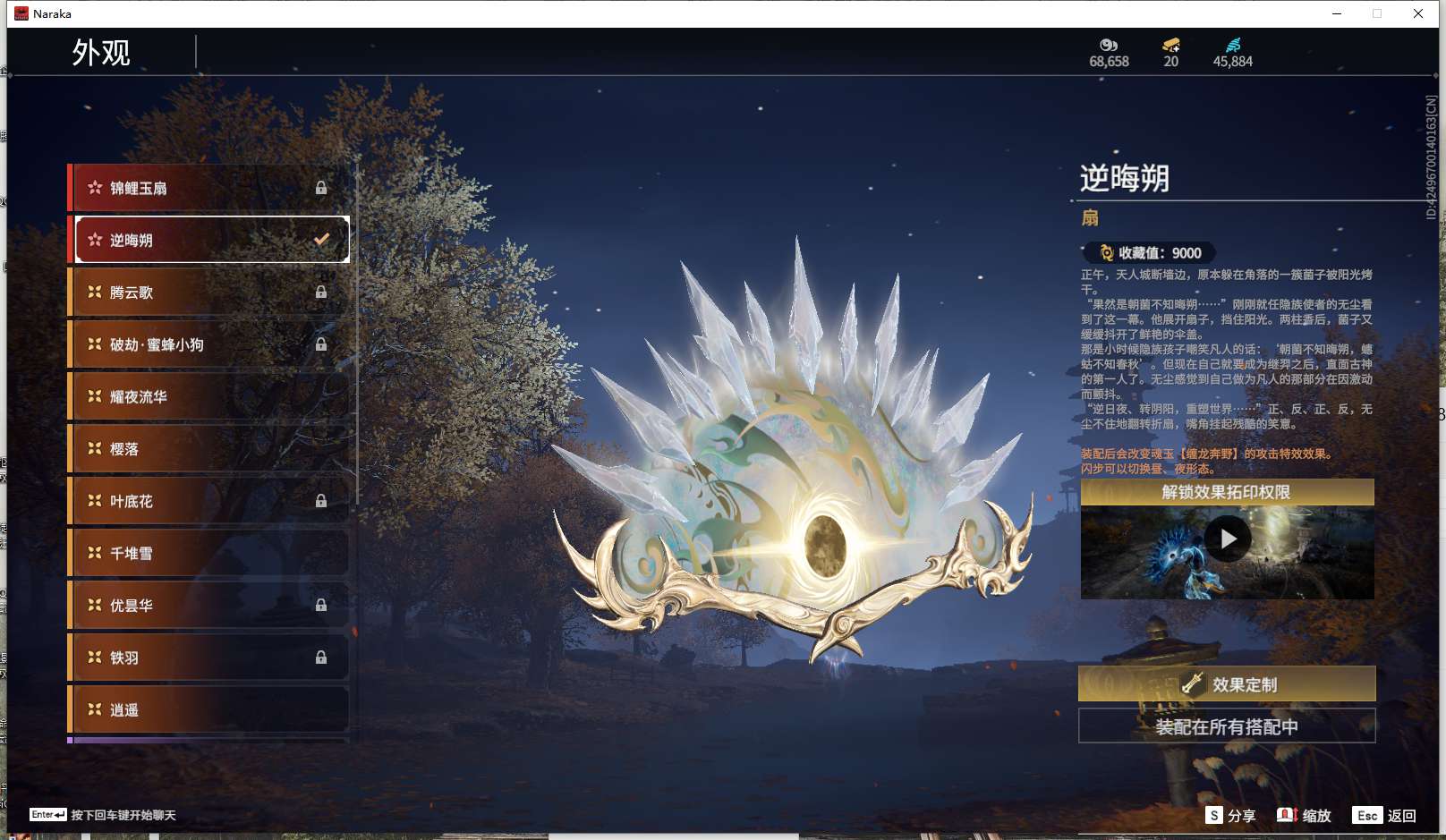Select the 破劫·蜜蜂小狗 skin row
This screenshot has height=840, width=1446.
pyautogui.click(x=208, y=344)
